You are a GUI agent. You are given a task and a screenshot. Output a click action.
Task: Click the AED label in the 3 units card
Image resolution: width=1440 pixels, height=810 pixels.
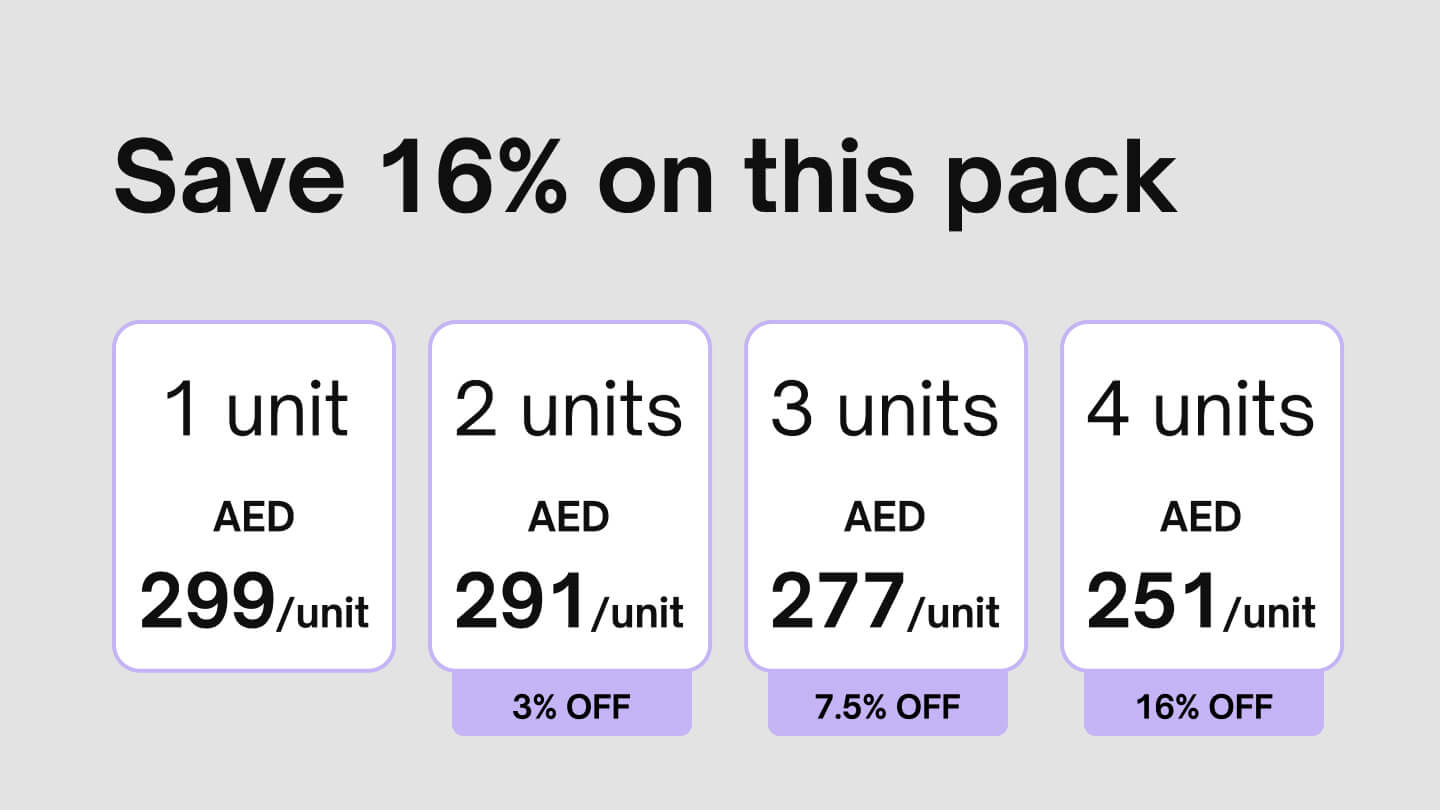click(x=885, y=518)
